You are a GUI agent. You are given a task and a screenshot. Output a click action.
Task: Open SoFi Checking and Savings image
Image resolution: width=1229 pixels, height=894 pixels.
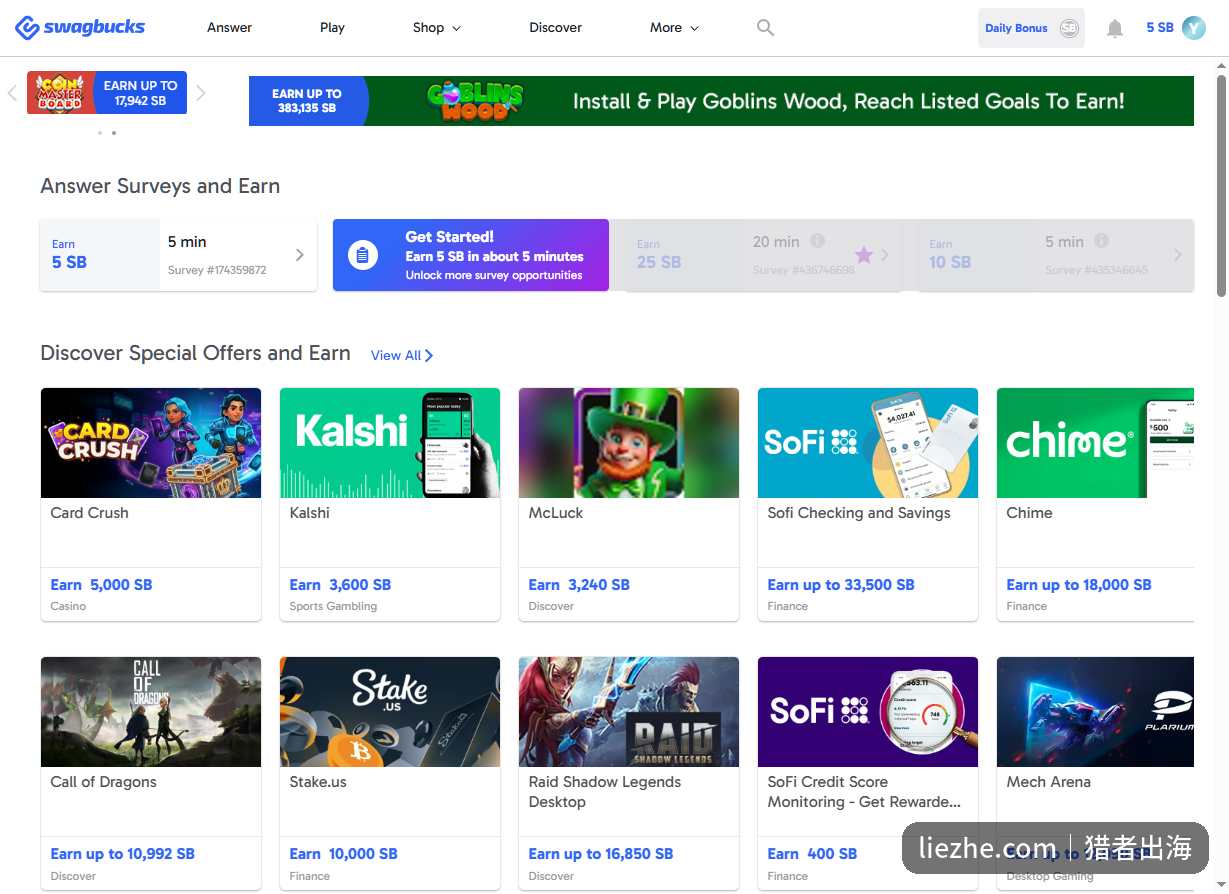click(x=868, y=443)
